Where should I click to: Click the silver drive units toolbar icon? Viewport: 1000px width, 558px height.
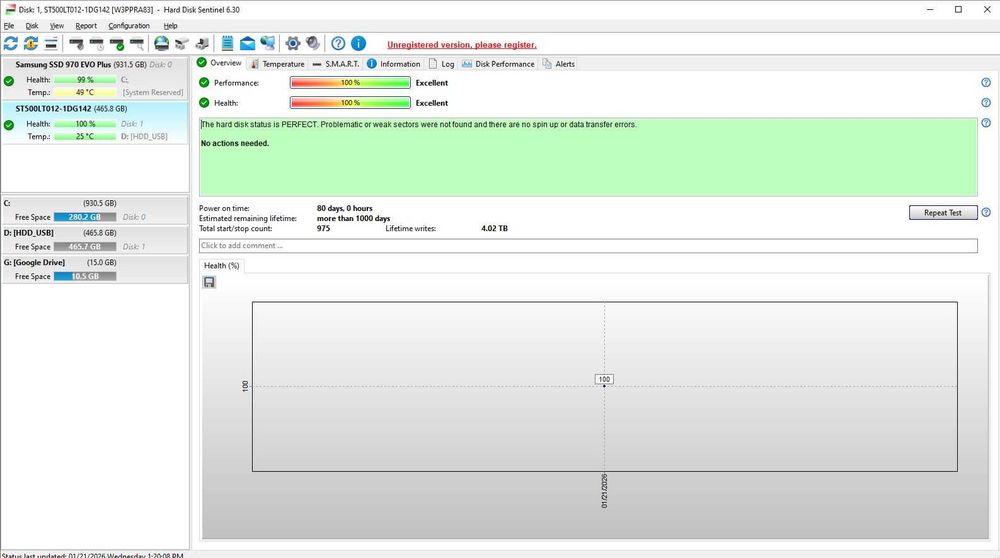(x=182, y=43)
